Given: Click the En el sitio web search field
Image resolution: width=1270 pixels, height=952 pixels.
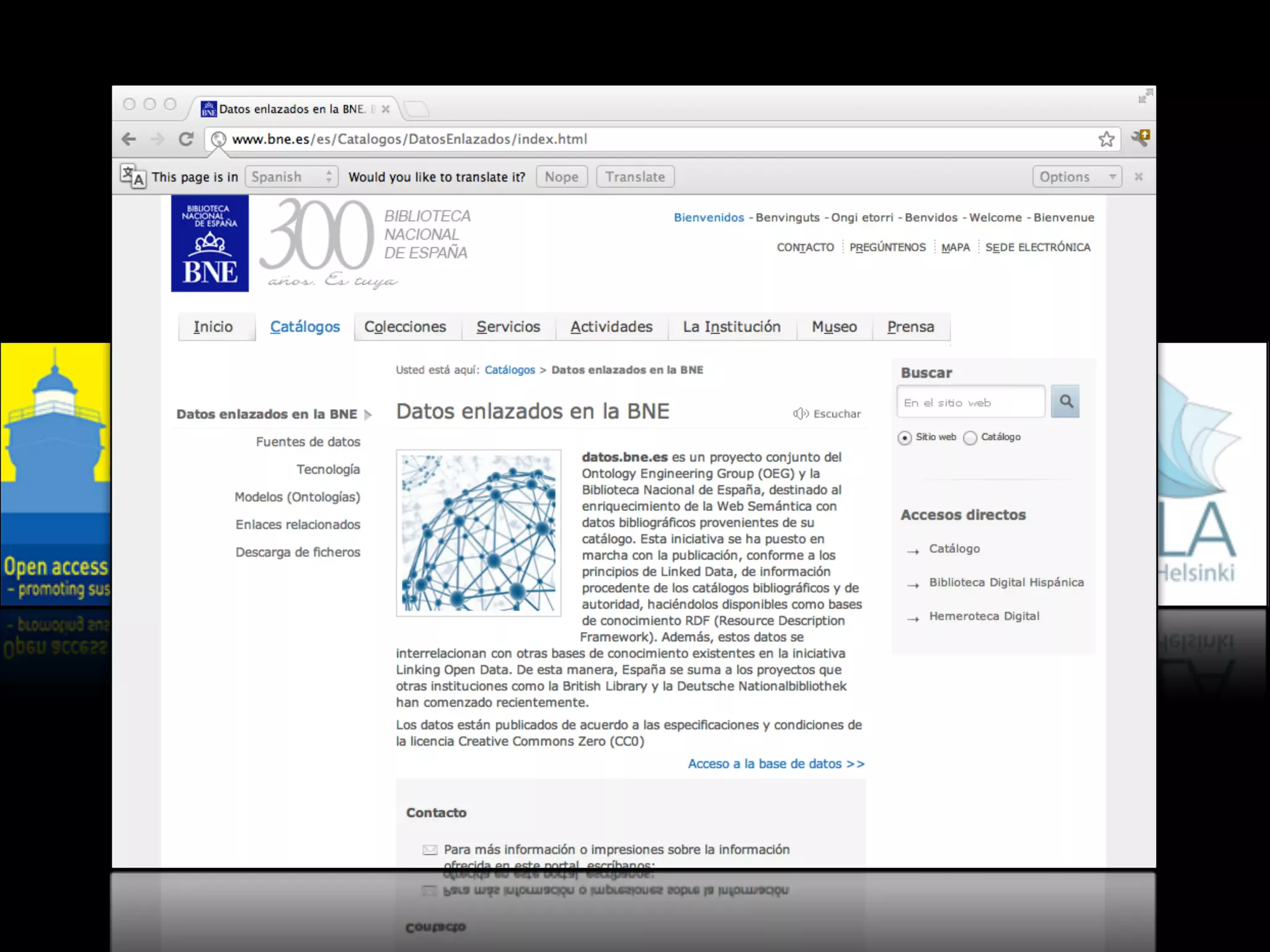Looking at the screenshot, I should click(x=970, y=402).
